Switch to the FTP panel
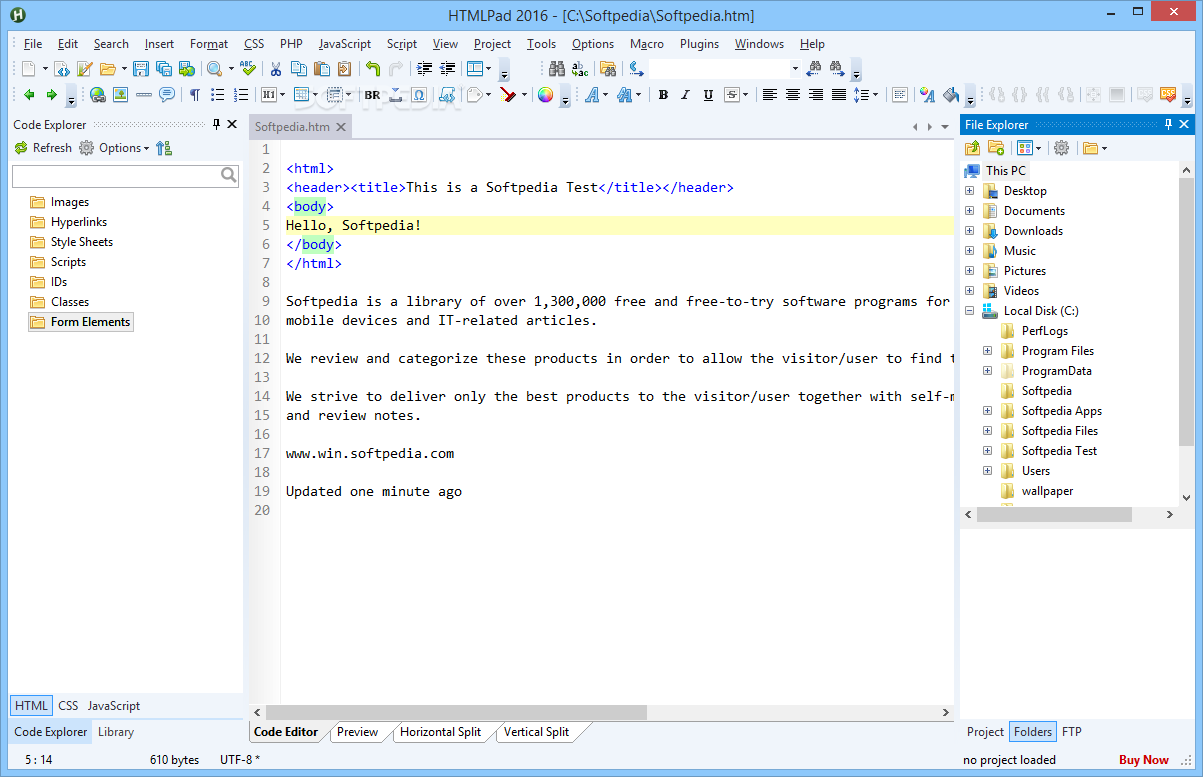The width and height of the screenshot is (1203, 777). pyautogui.click(x=1071, y=732)
